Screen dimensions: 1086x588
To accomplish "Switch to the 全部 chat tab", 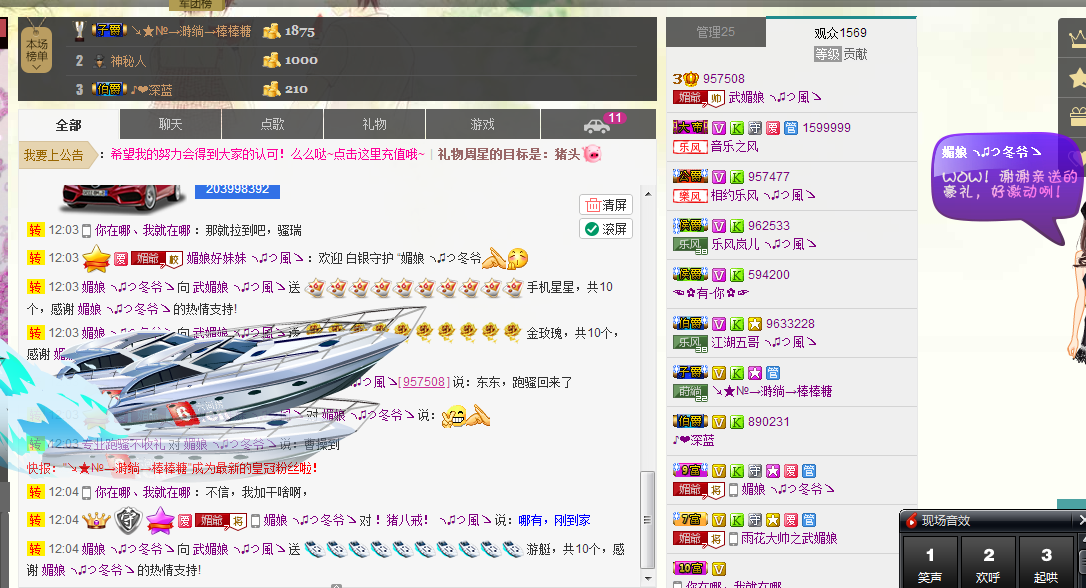I will click(x=69, y=125).
